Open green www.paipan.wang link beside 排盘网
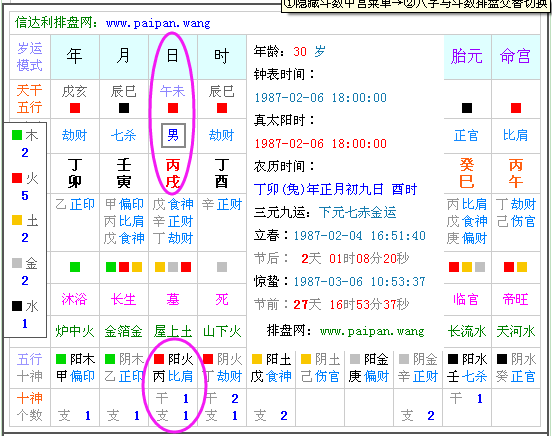The image size is (552, 436). (x=372, y=331)
